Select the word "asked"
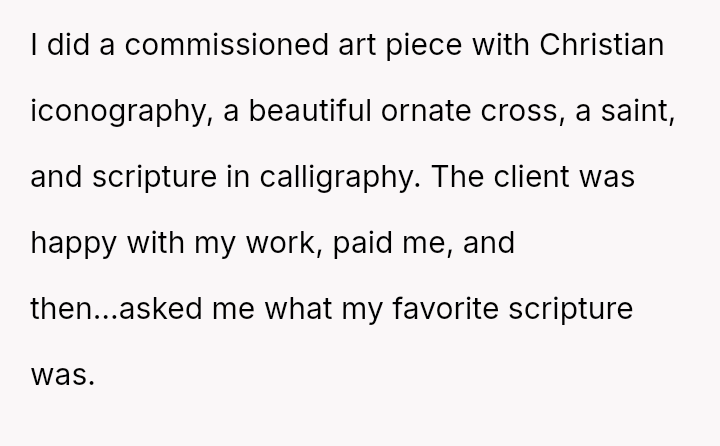 pyautogui.click(x=160, y=308)
